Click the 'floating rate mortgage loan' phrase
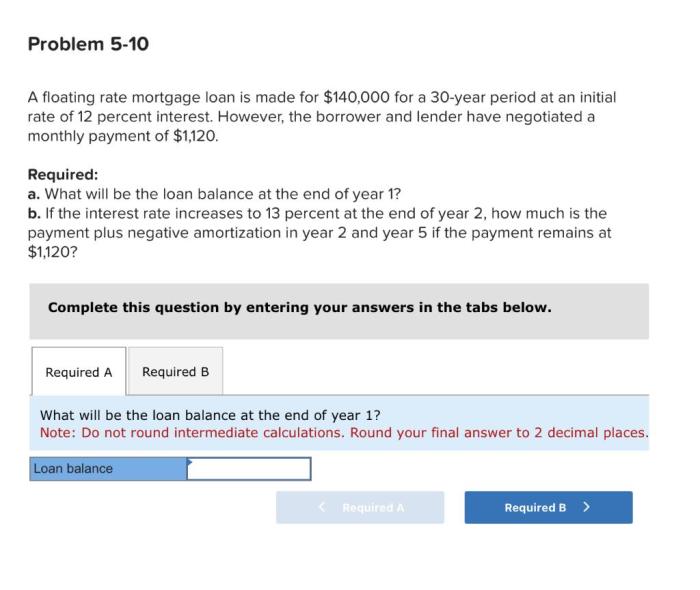The width and height of the screenshot is (700, 590). pos(128,98)
